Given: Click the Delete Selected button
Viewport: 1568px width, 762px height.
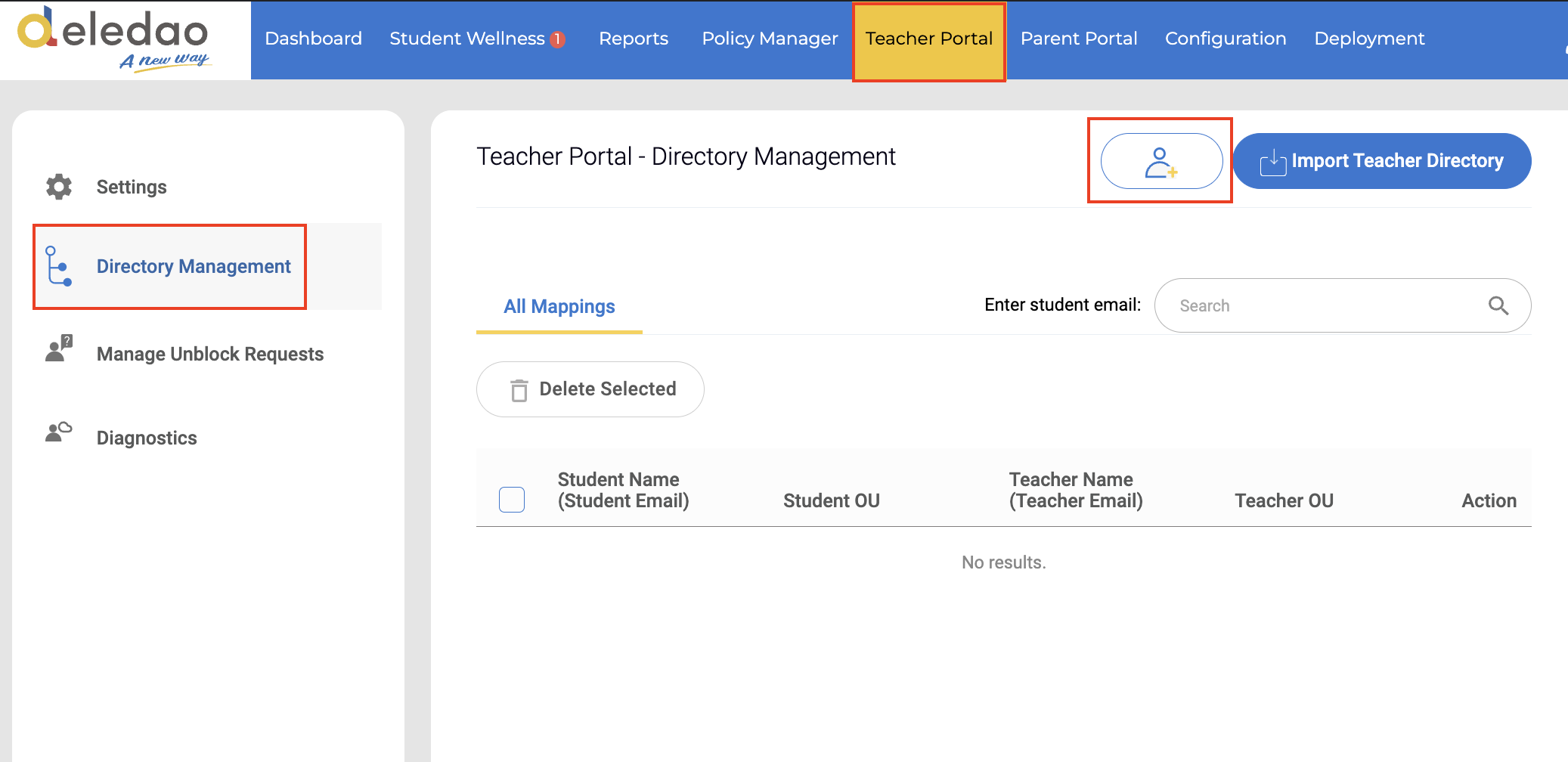Looking at the screenshot, I should coord(590,389).
